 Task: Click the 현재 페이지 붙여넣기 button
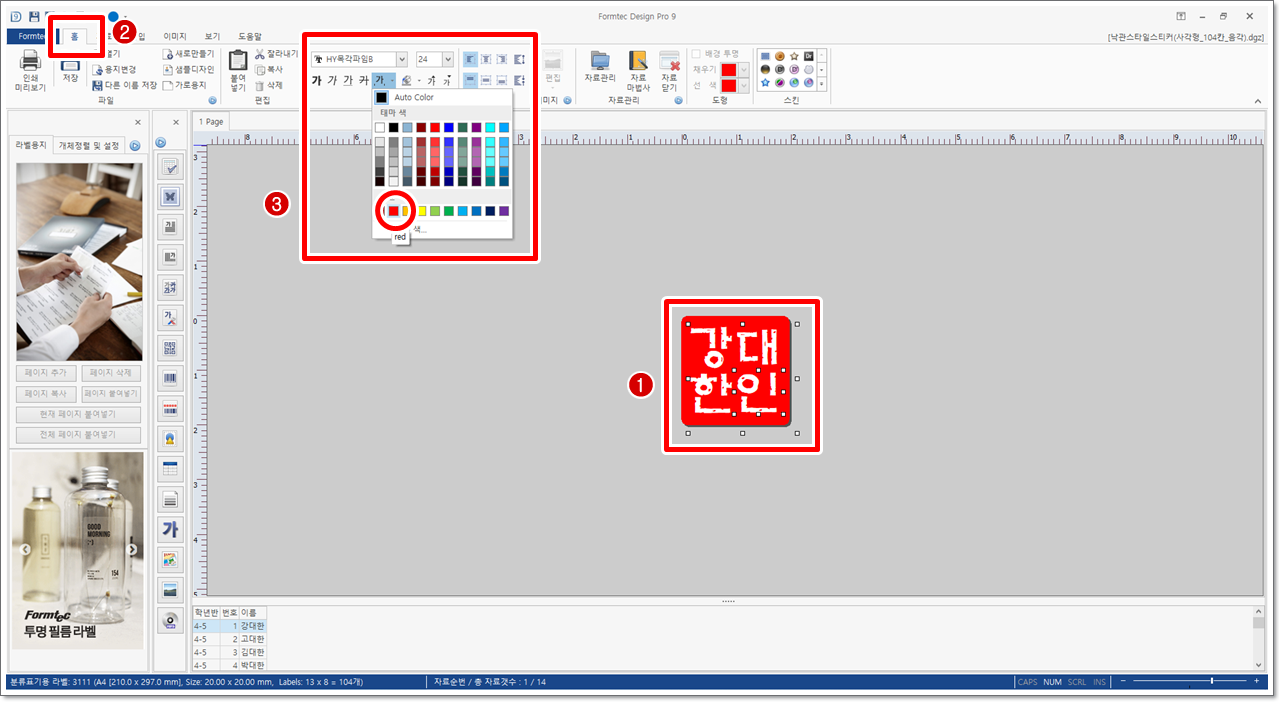[78, 414]
